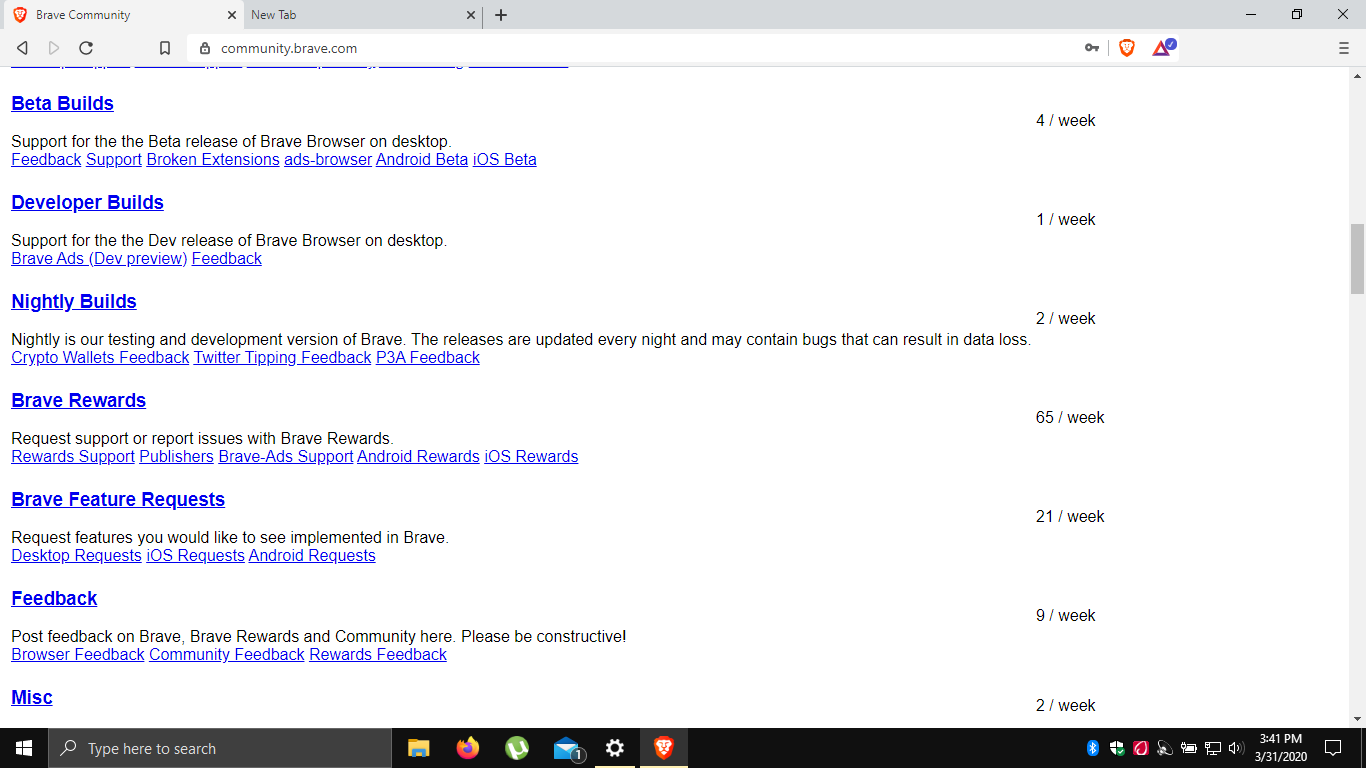Open the Brave Rewards triangle icon

(x=1163, y=47)
